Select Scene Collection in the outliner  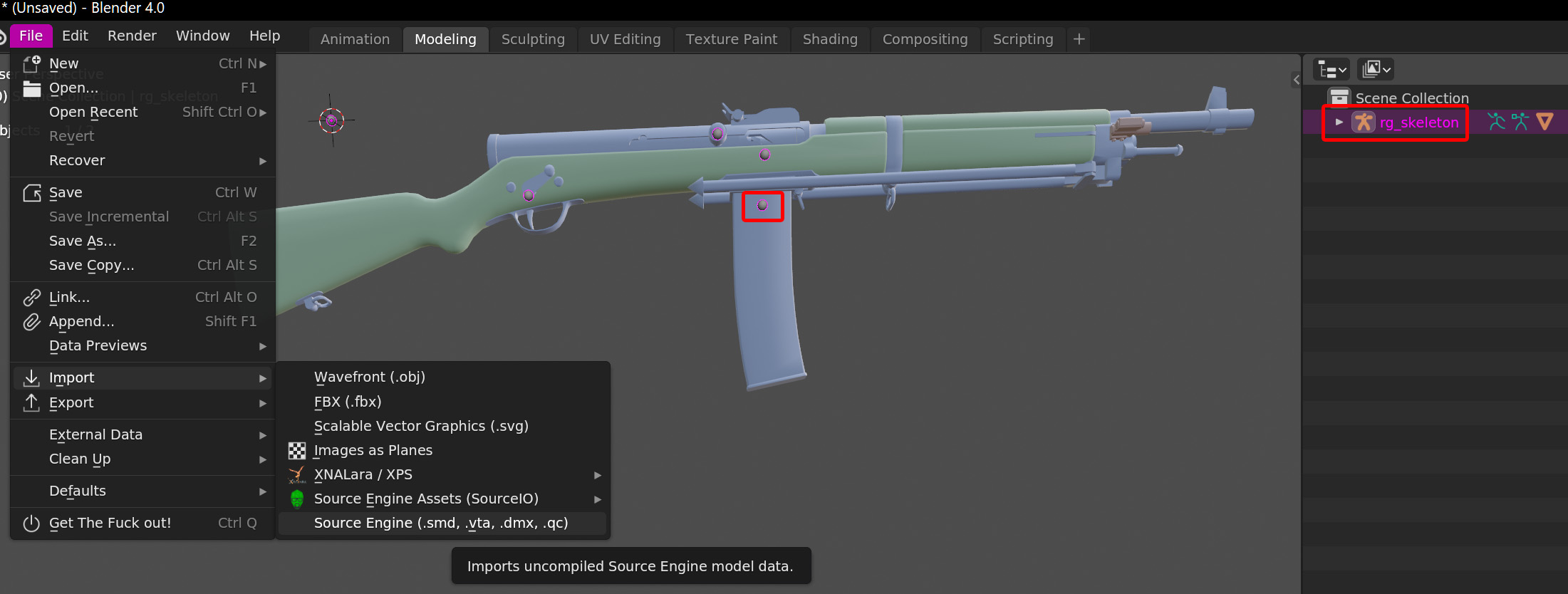point(1411,98)
